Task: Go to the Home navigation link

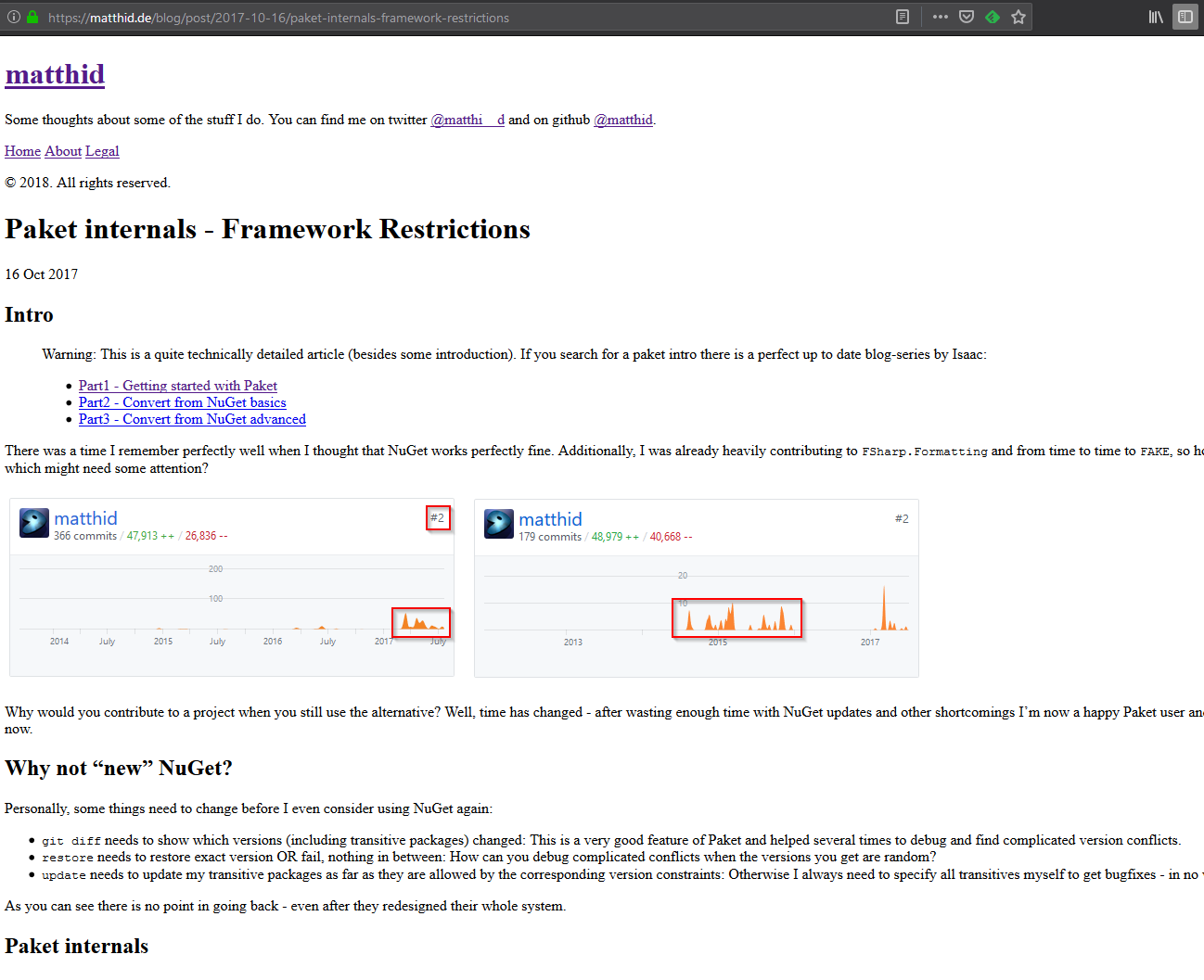Action: point(22,151)
